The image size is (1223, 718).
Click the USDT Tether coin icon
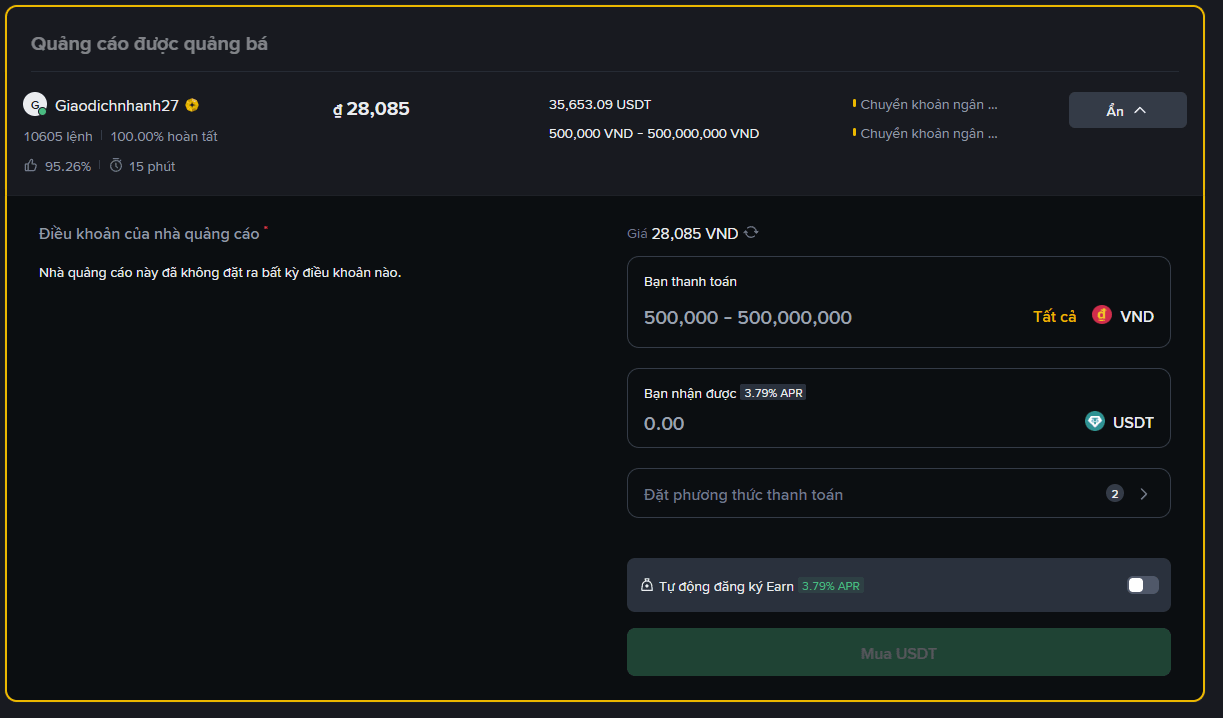coord(1095,422)
